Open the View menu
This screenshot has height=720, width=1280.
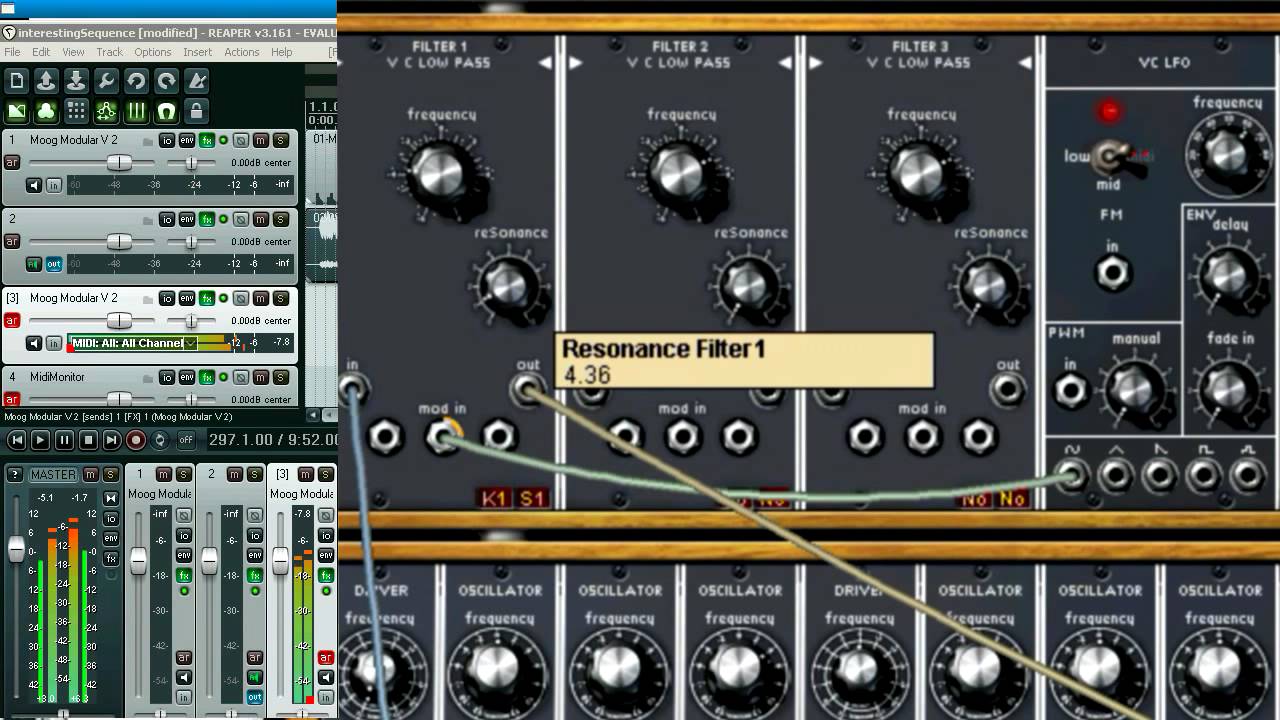point(73,52)
